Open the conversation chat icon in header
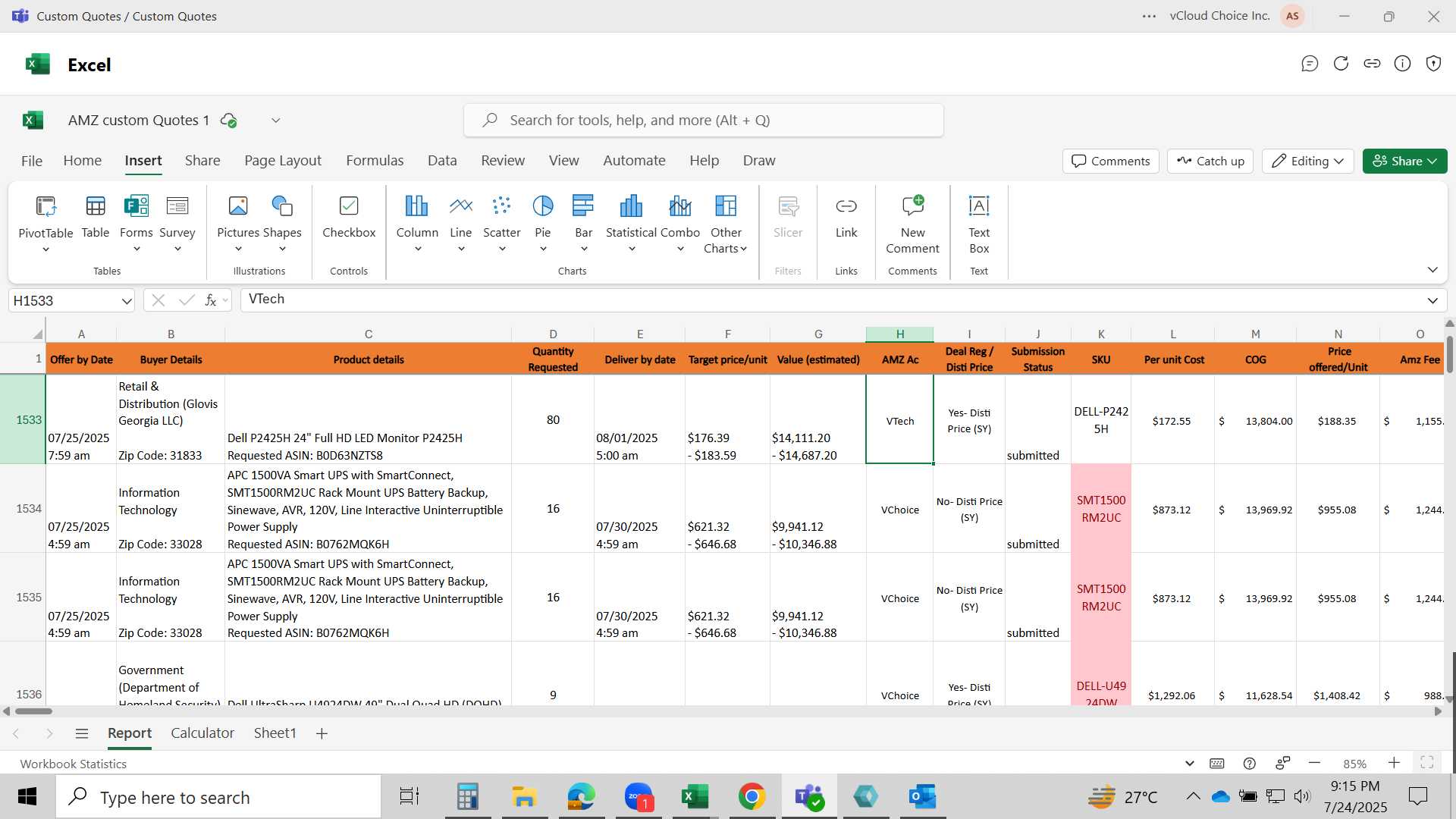The width and height of the screenshot is (1456, 819). [x=1310, y=64]
